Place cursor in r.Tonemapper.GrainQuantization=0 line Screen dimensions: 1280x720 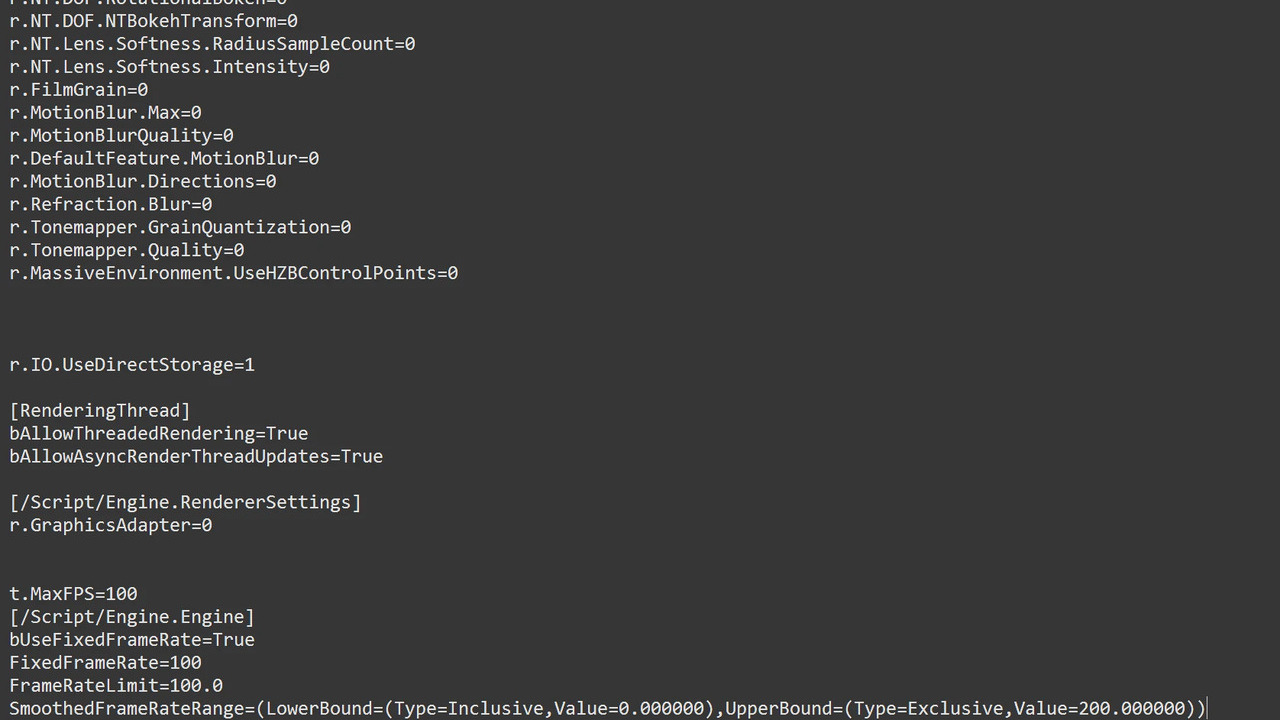point(180,228)
